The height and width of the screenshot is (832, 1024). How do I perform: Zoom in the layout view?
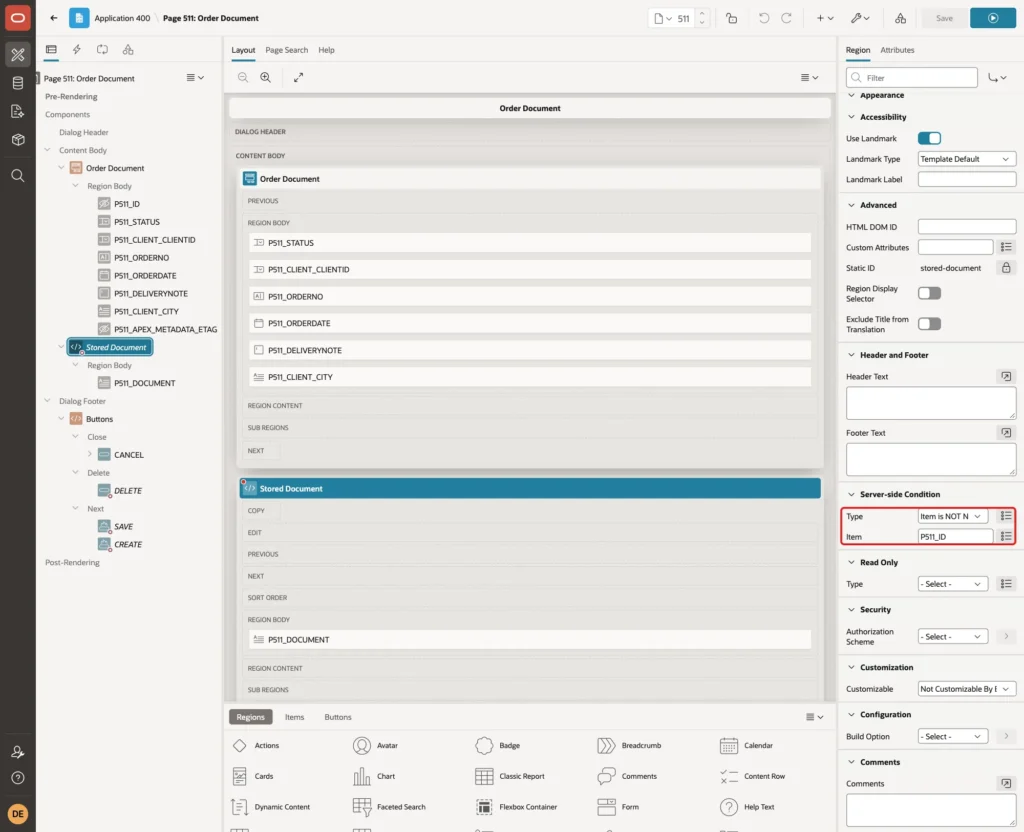266,77
